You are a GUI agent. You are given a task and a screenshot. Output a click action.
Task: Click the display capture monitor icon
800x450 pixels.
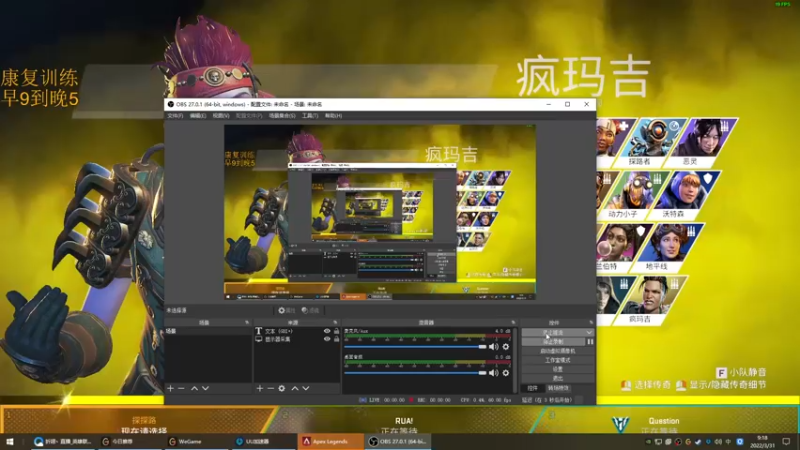(x=259, y=339)
